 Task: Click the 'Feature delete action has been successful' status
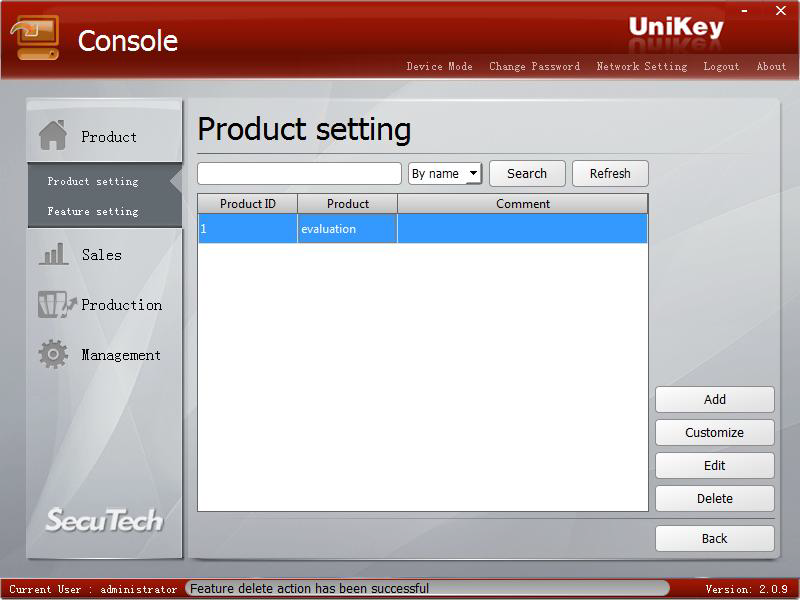[x=309, y=588]
